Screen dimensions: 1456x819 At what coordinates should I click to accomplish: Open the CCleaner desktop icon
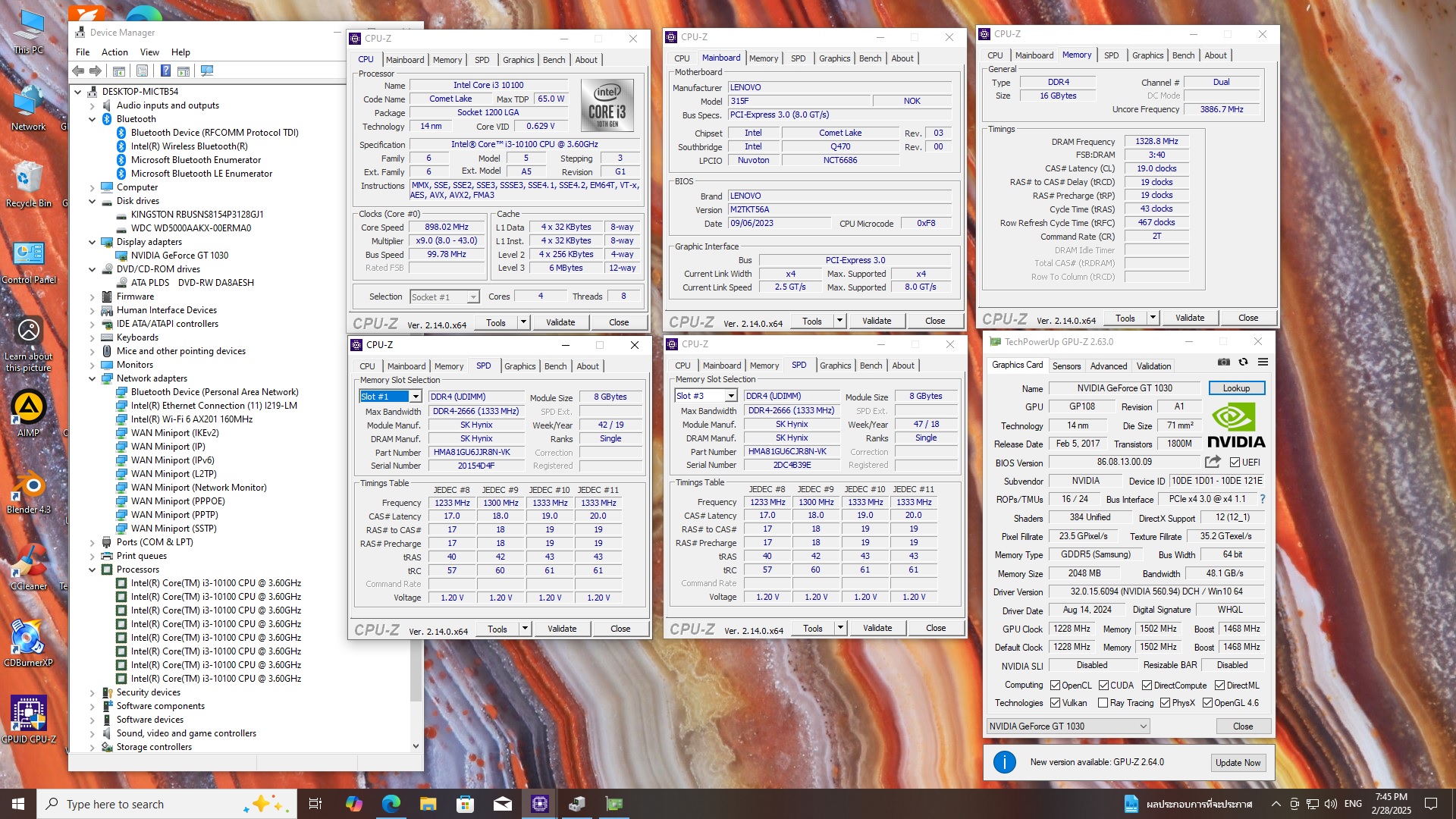point(29,567)
